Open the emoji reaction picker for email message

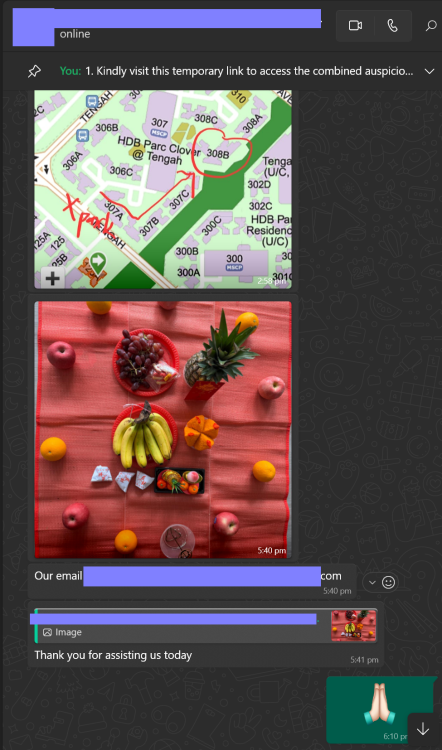tap(389, 582)
